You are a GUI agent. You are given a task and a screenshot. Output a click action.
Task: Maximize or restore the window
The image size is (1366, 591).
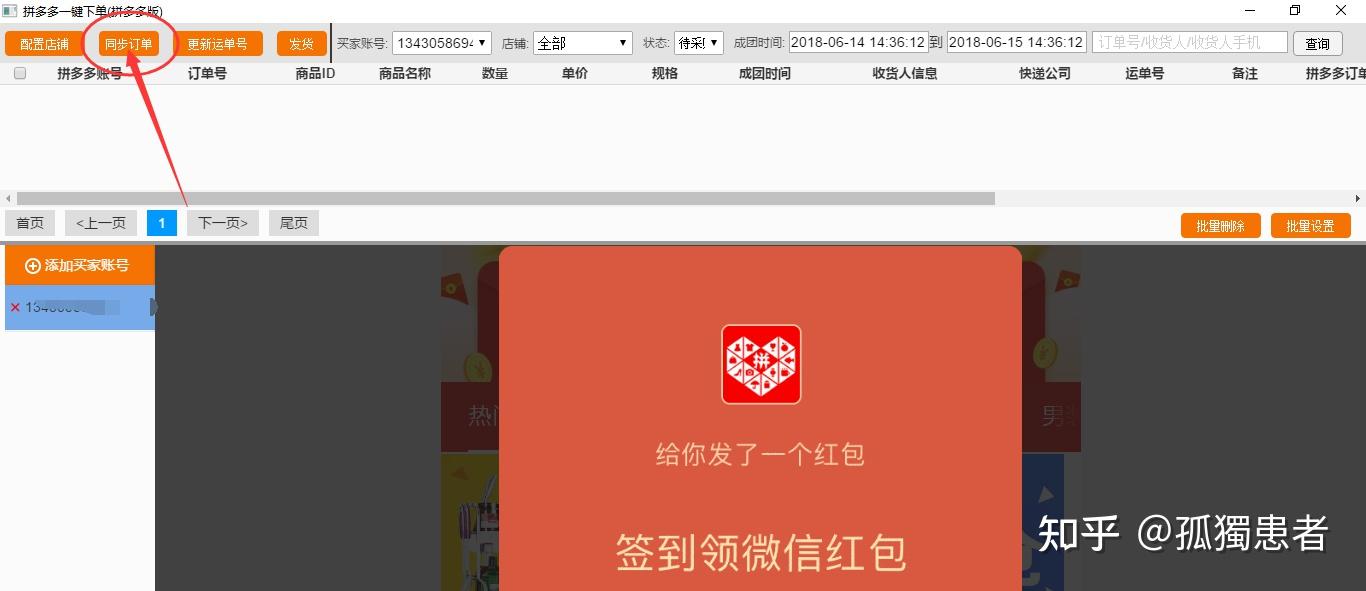tap(1295, 10)
